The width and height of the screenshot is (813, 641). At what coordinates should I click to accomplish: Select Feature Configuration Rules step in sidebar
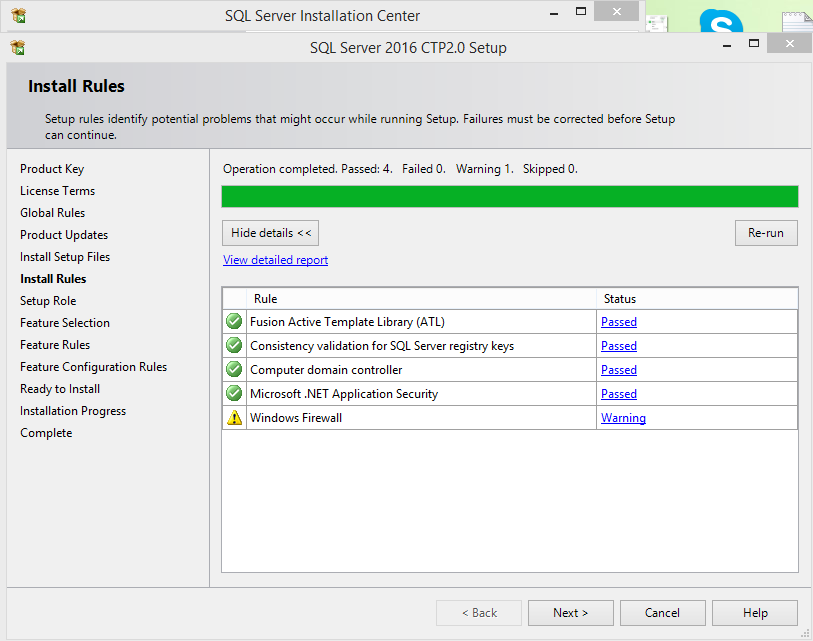coord(93,367)
